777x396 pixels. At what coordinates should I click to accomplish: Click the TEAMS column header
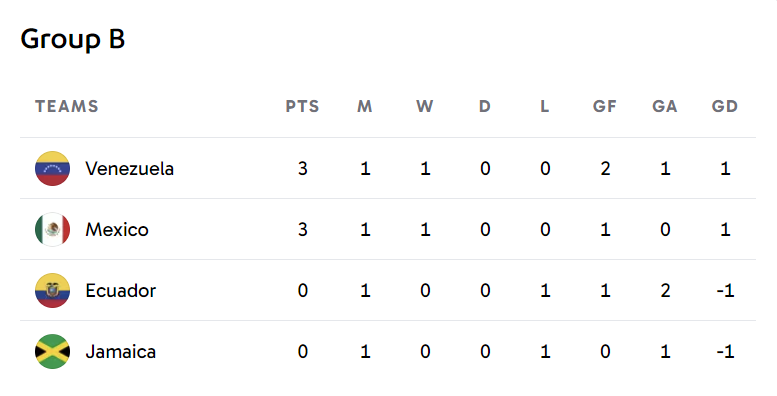[67, 106]
